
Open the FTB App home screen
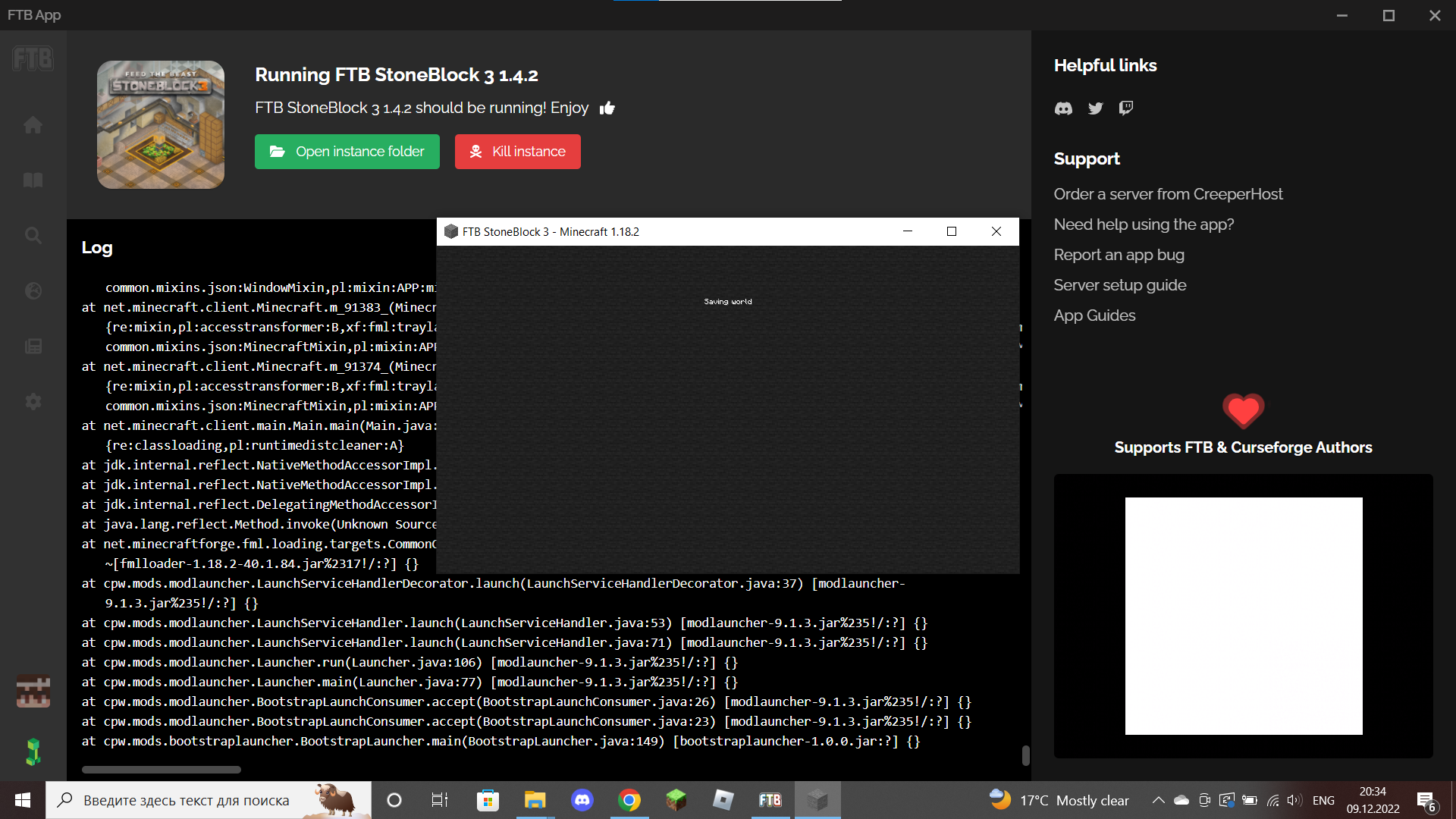(x=33, y=124)
